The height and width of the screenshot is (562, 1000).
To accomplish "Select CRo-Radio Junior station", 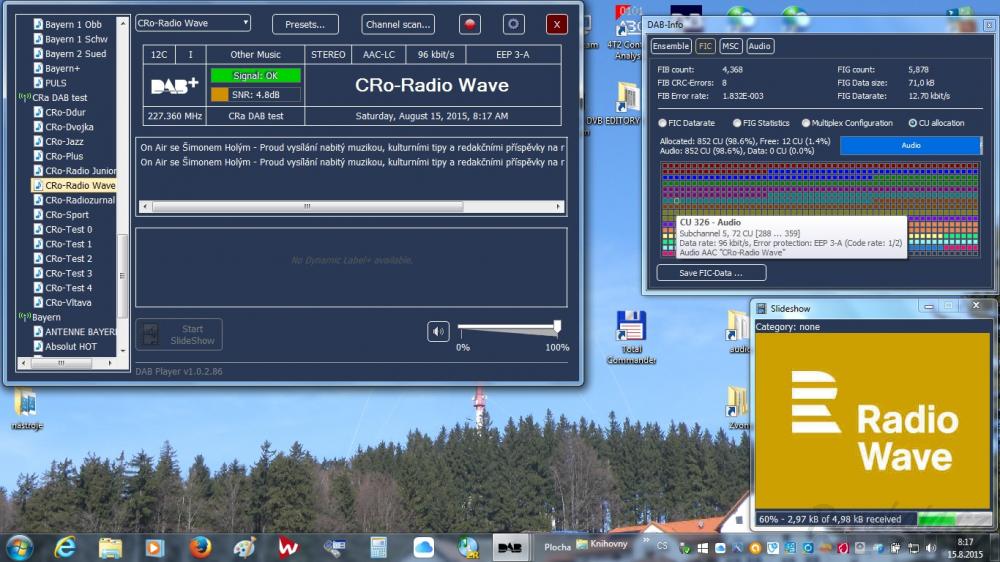I will [80, 171].
